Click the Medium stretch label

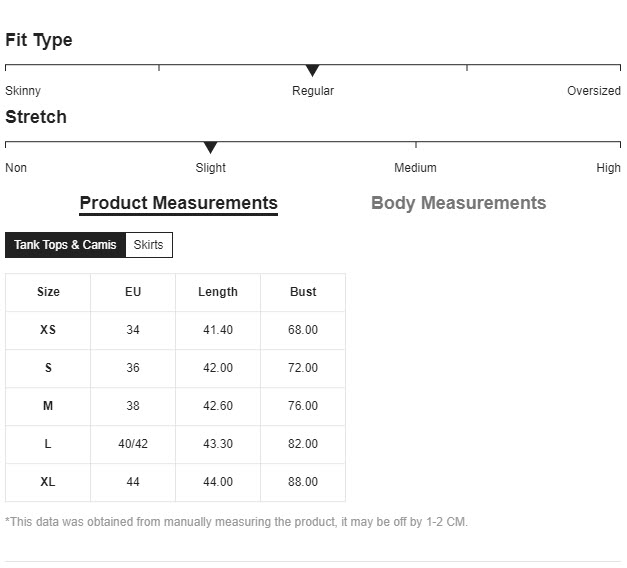[415, 168]
